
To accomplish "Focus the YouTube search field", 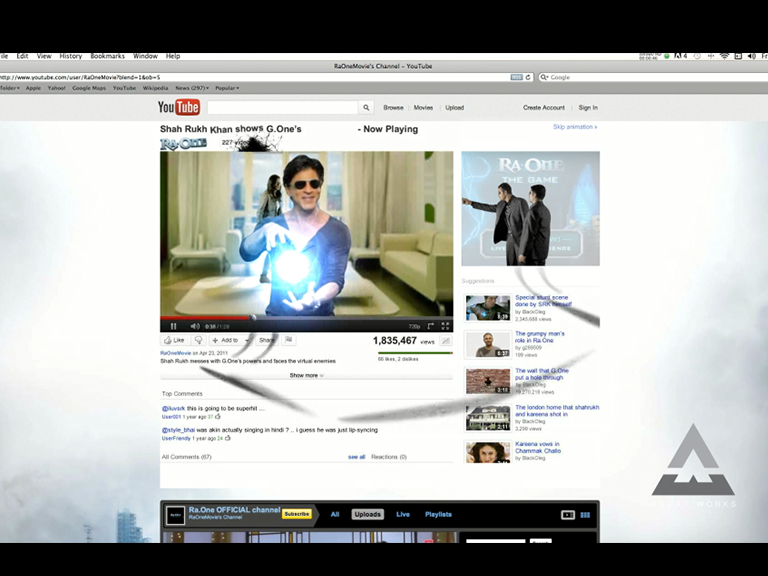I will [x=283, y=108].
